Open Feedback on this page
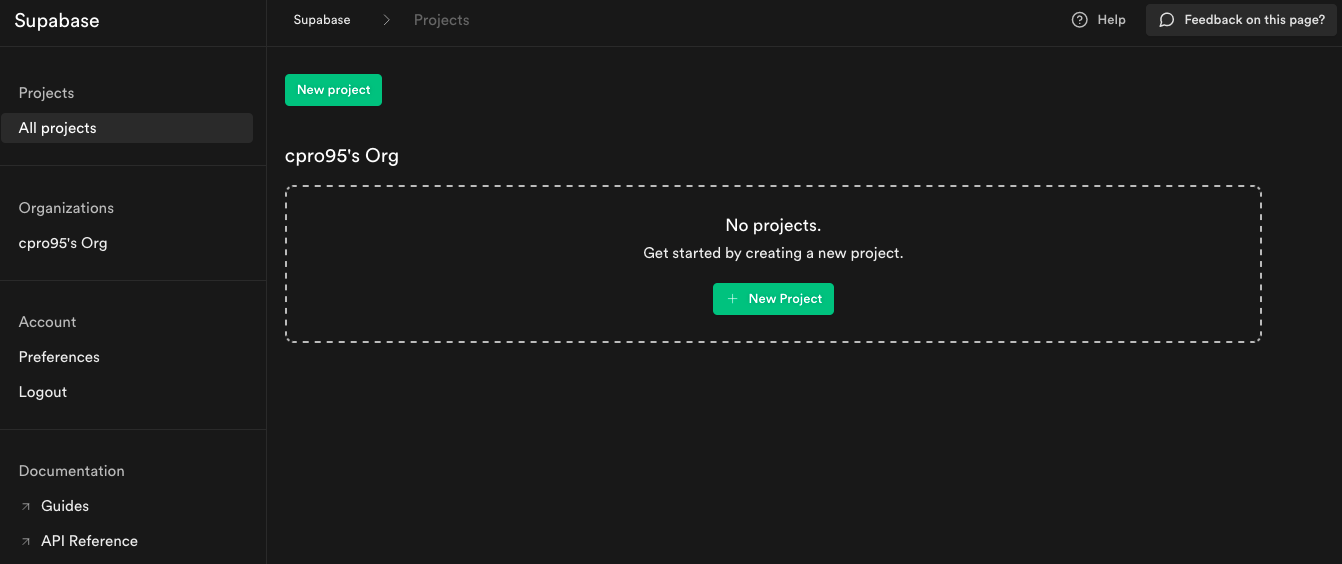This screenshot has width=1342, height=564. [x=1241, y=20]
